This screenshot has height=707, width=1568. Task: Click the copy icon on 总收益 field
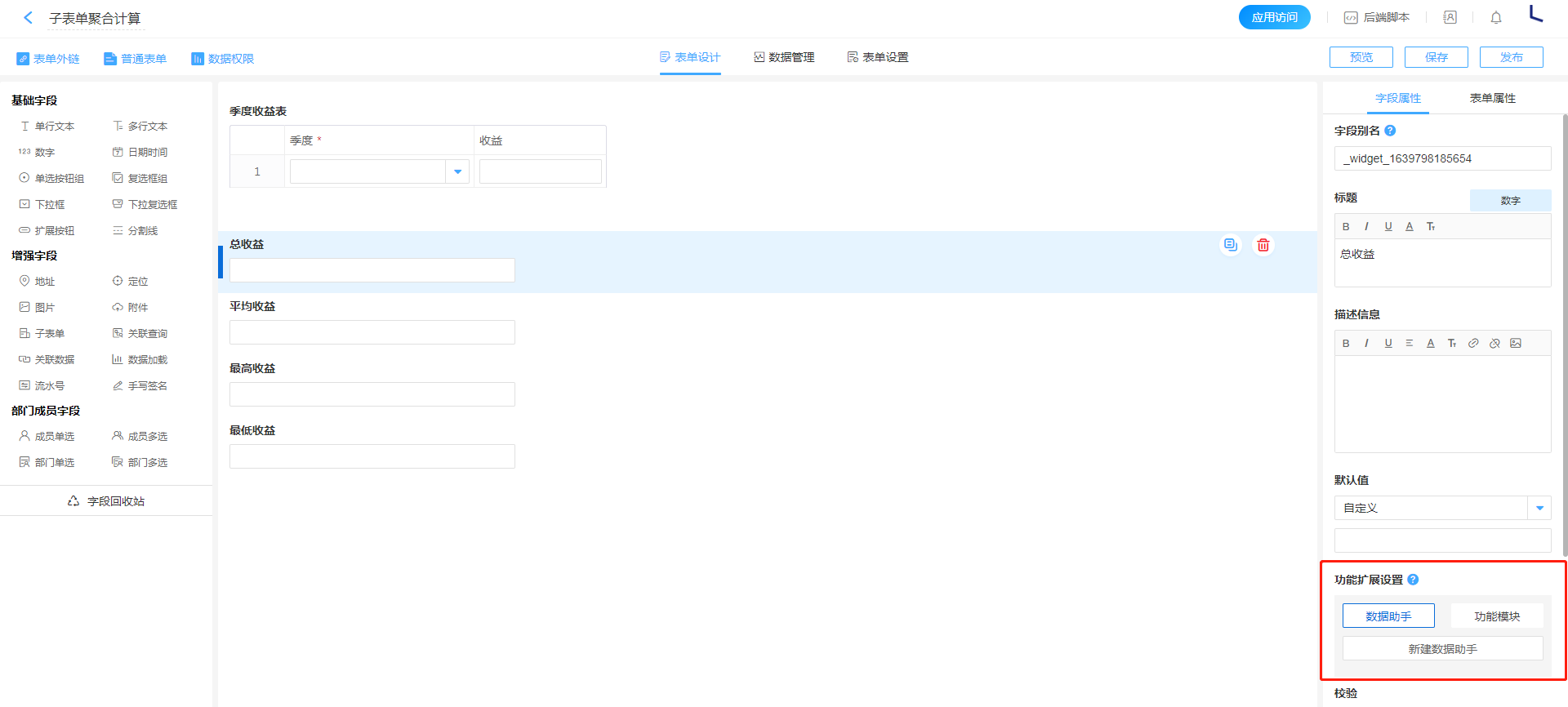pos(1231,245)
